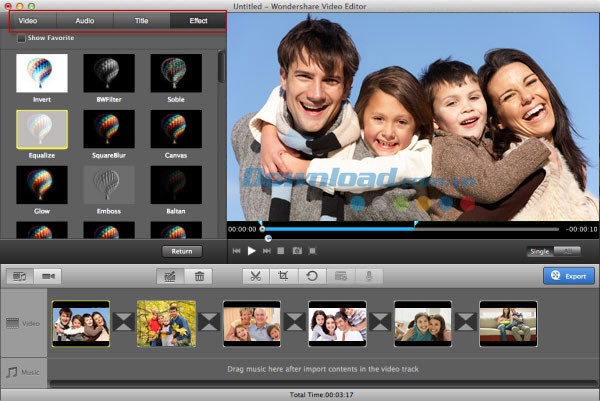
Task: Select the first timeline clip
Action: point(81,324)
